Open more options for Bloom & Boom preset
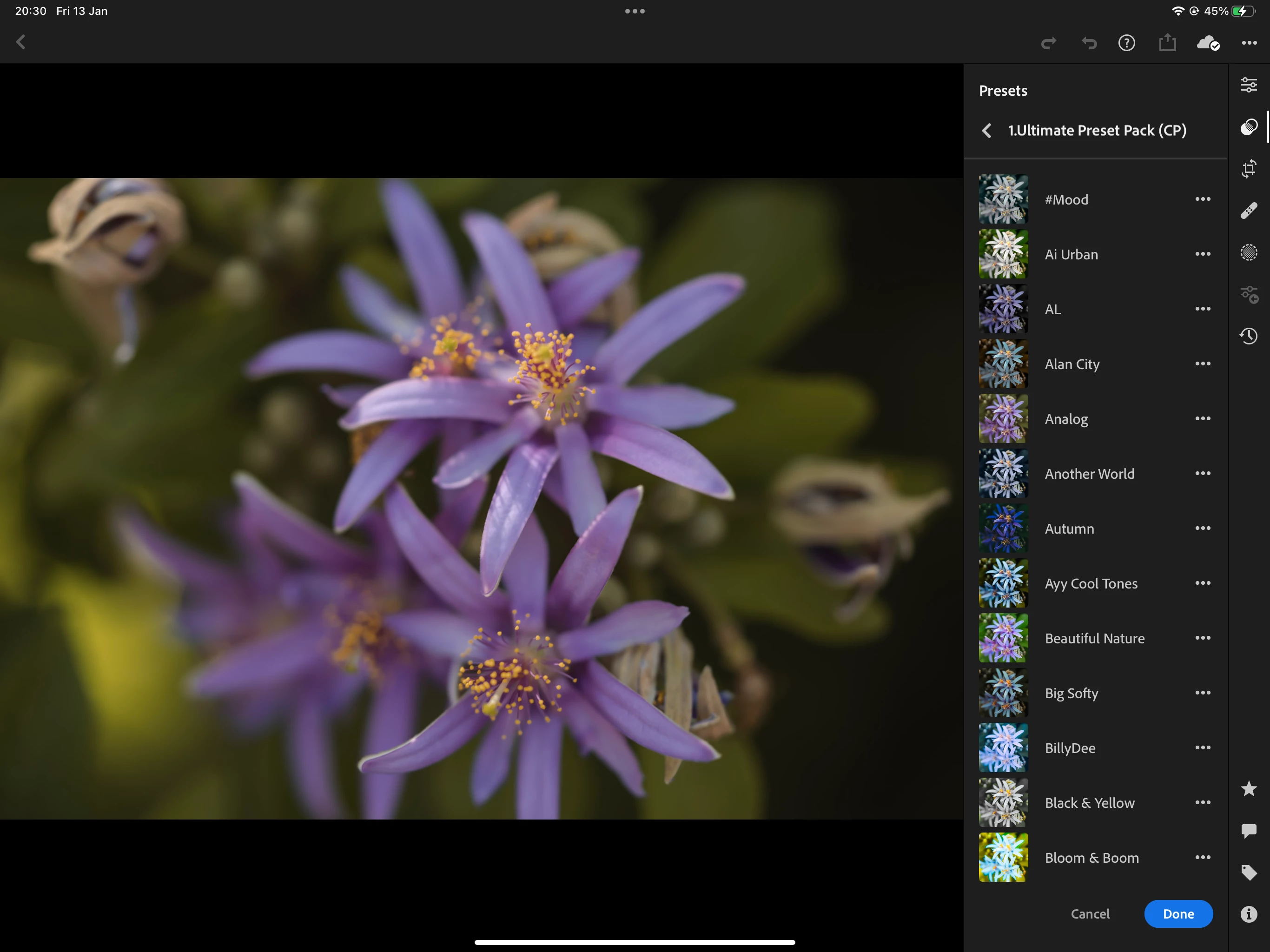 click(1202, 857)
